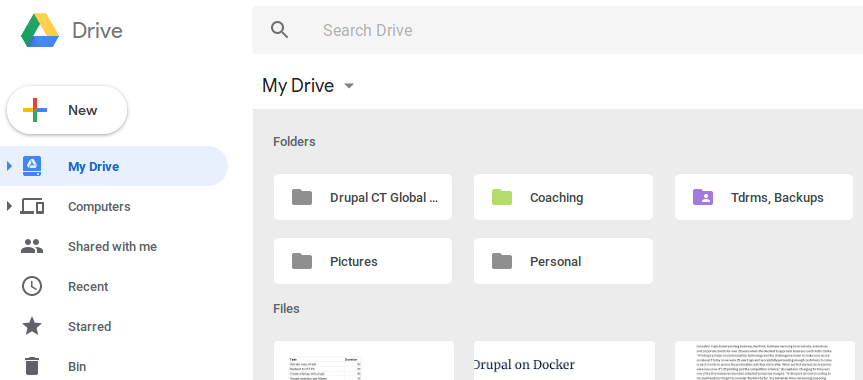The height and width of the screenshot is (380, 863).
Task: Click the Folders section label
Action: point(294,142)
